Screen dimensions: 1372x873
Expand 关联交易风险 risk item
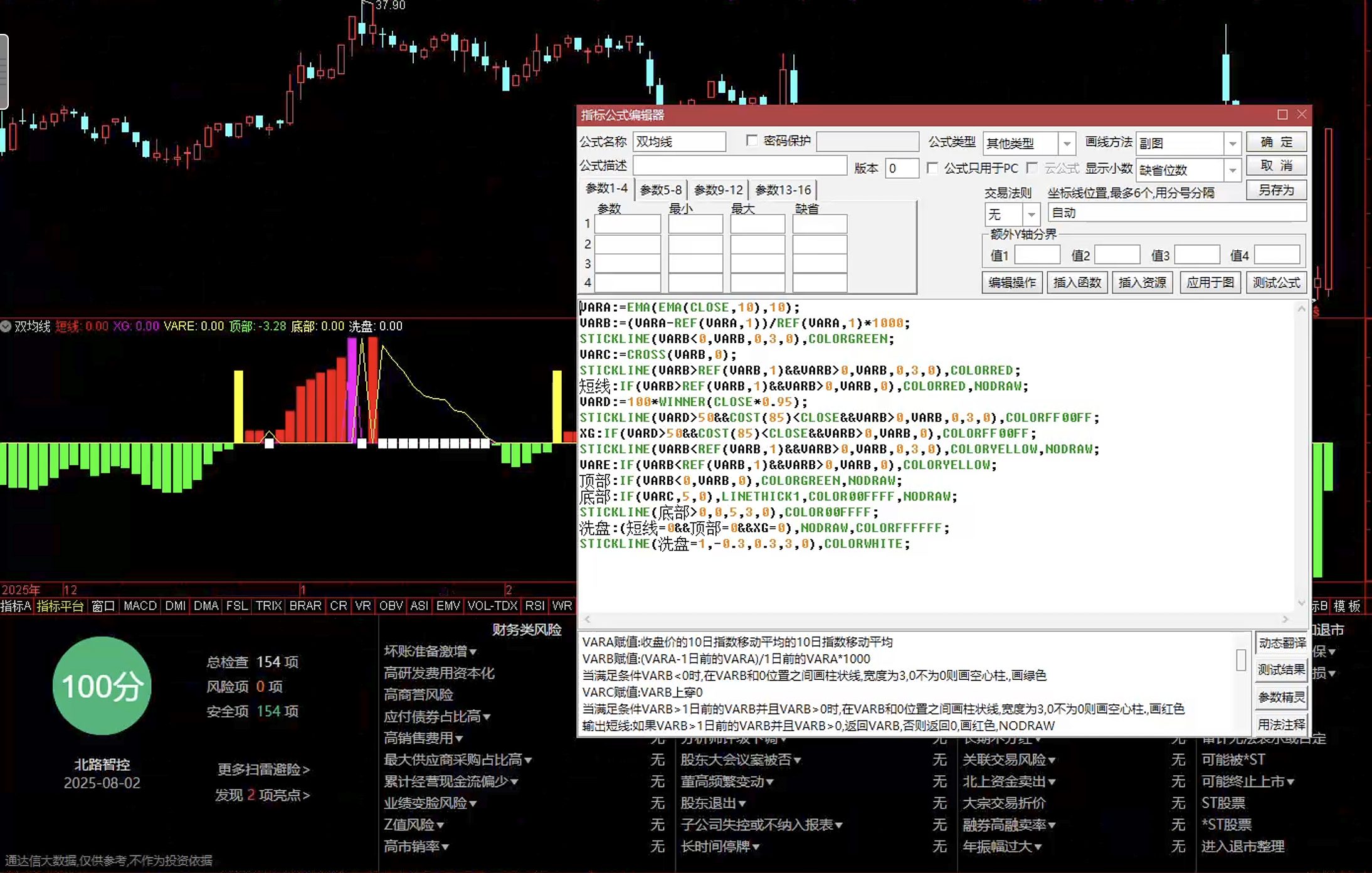coord(1009,759)
